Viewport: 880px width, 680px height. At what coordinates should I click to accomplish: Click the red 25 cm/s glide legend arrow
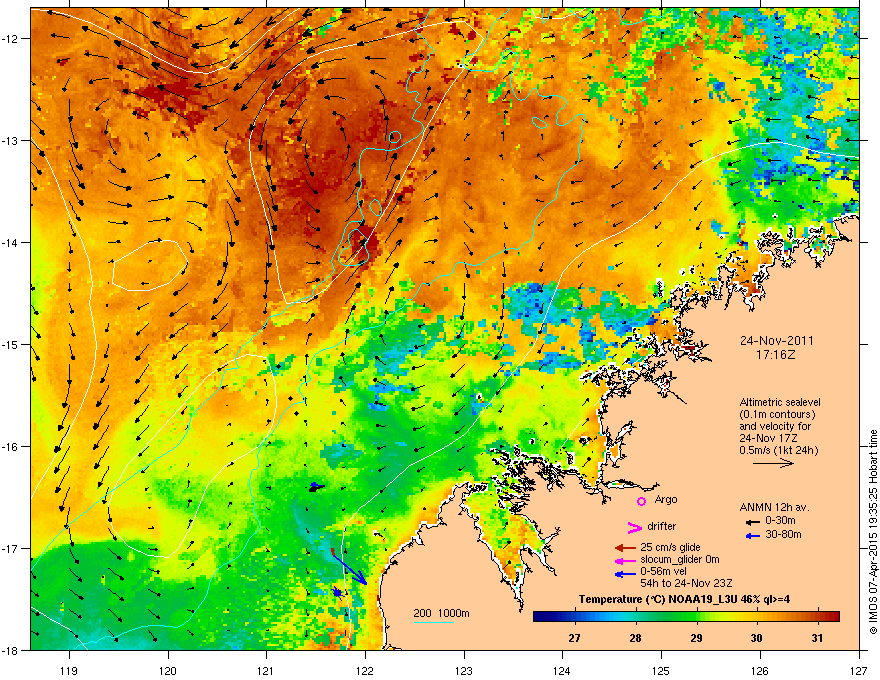[x=625, y=548]
